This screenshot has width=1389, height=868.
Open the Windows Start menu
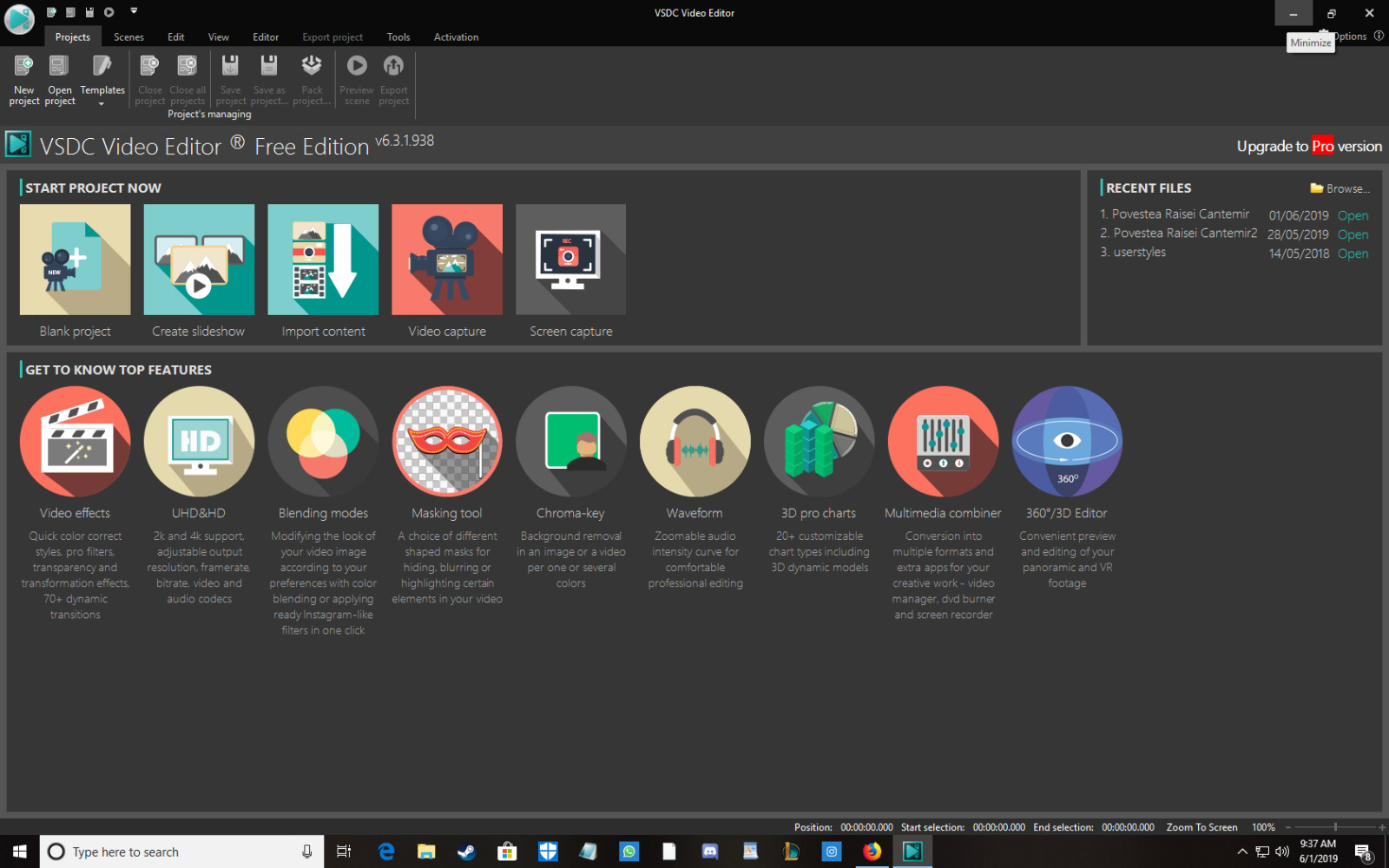tap(19, 852)
